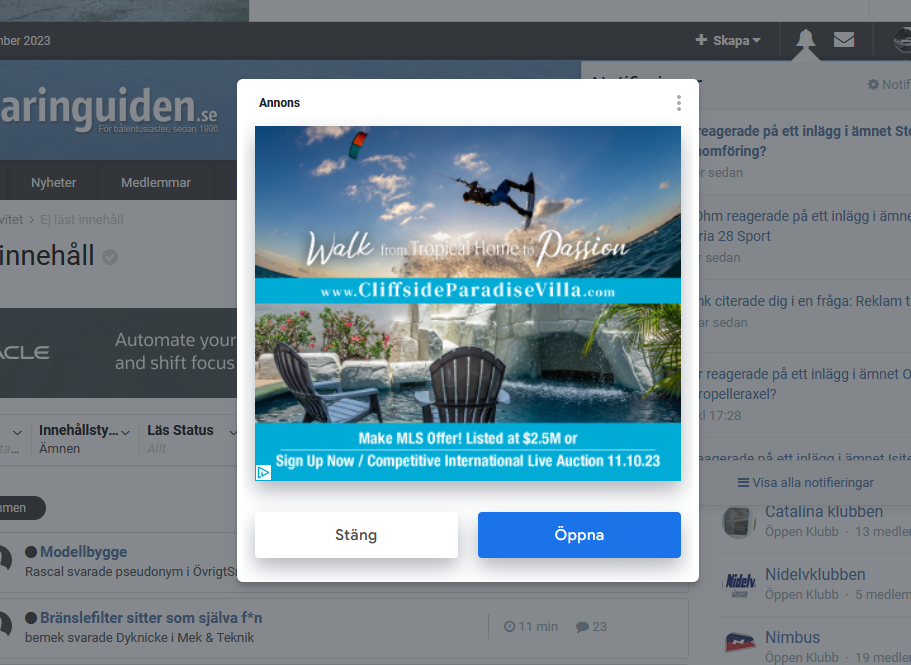
Task: Open the notification settings gear icon
Action: 873,85
